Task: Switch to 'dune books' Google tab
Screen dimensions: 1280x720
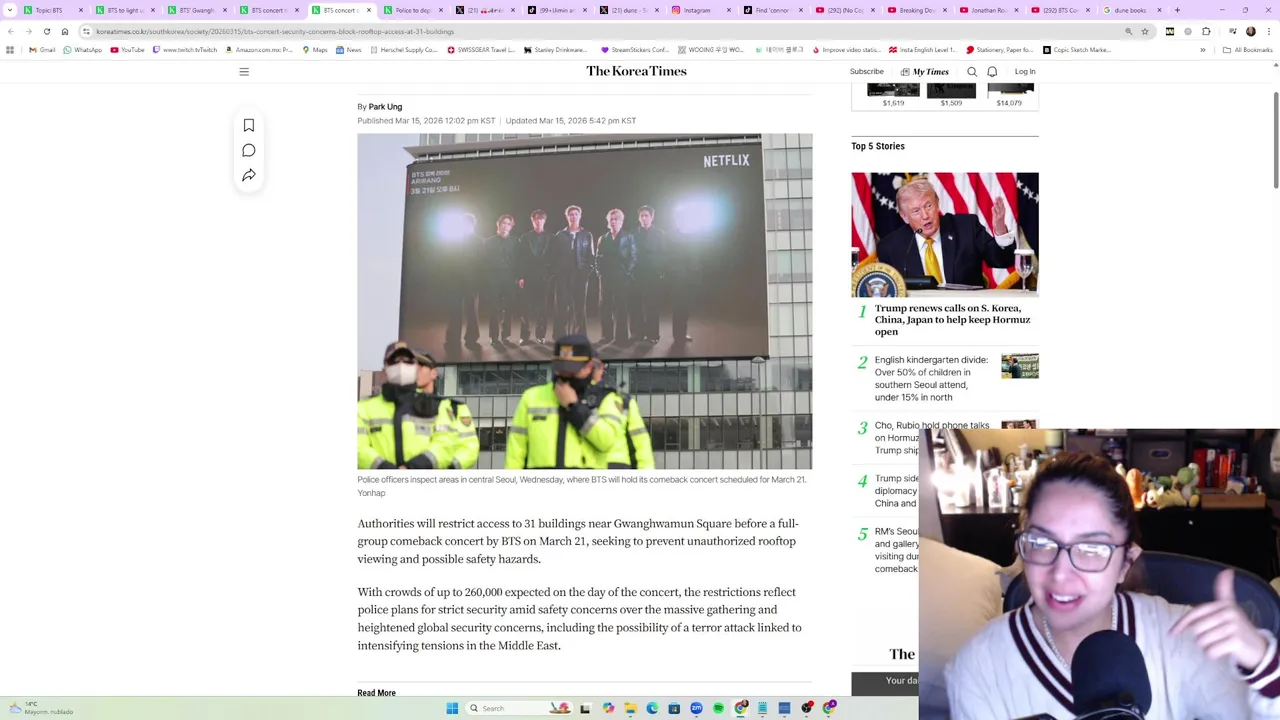Action: coord(1130,10)
